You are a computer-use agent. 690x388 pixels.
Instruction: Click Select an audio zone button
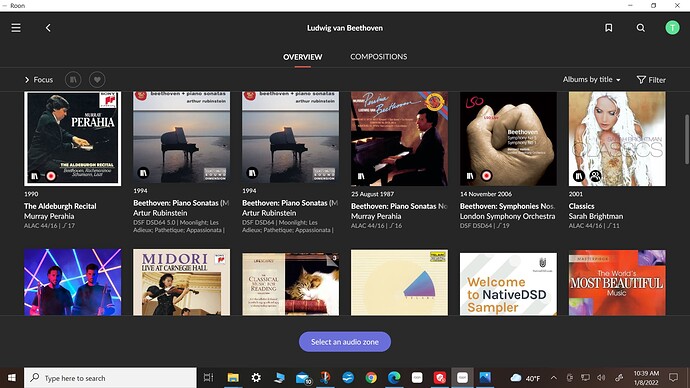point(345,342)
